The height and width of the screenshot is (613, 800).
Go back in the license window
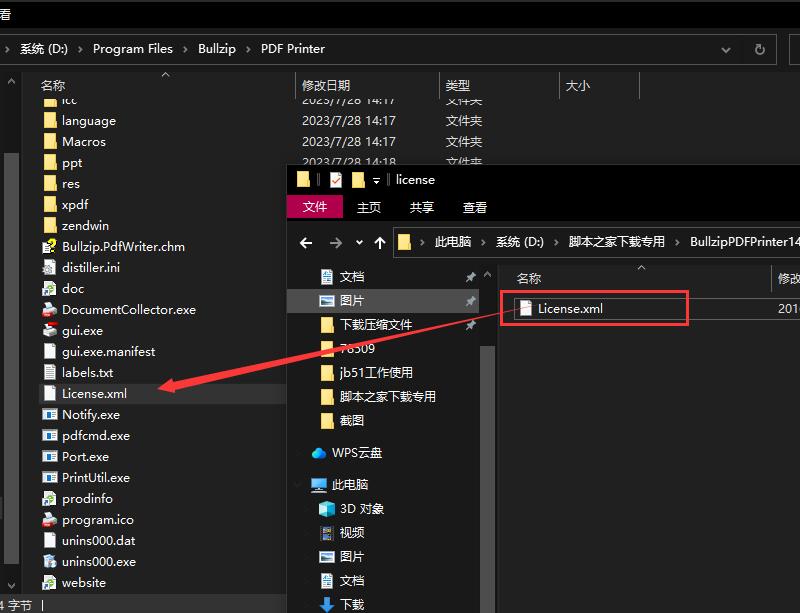(306, 242)
